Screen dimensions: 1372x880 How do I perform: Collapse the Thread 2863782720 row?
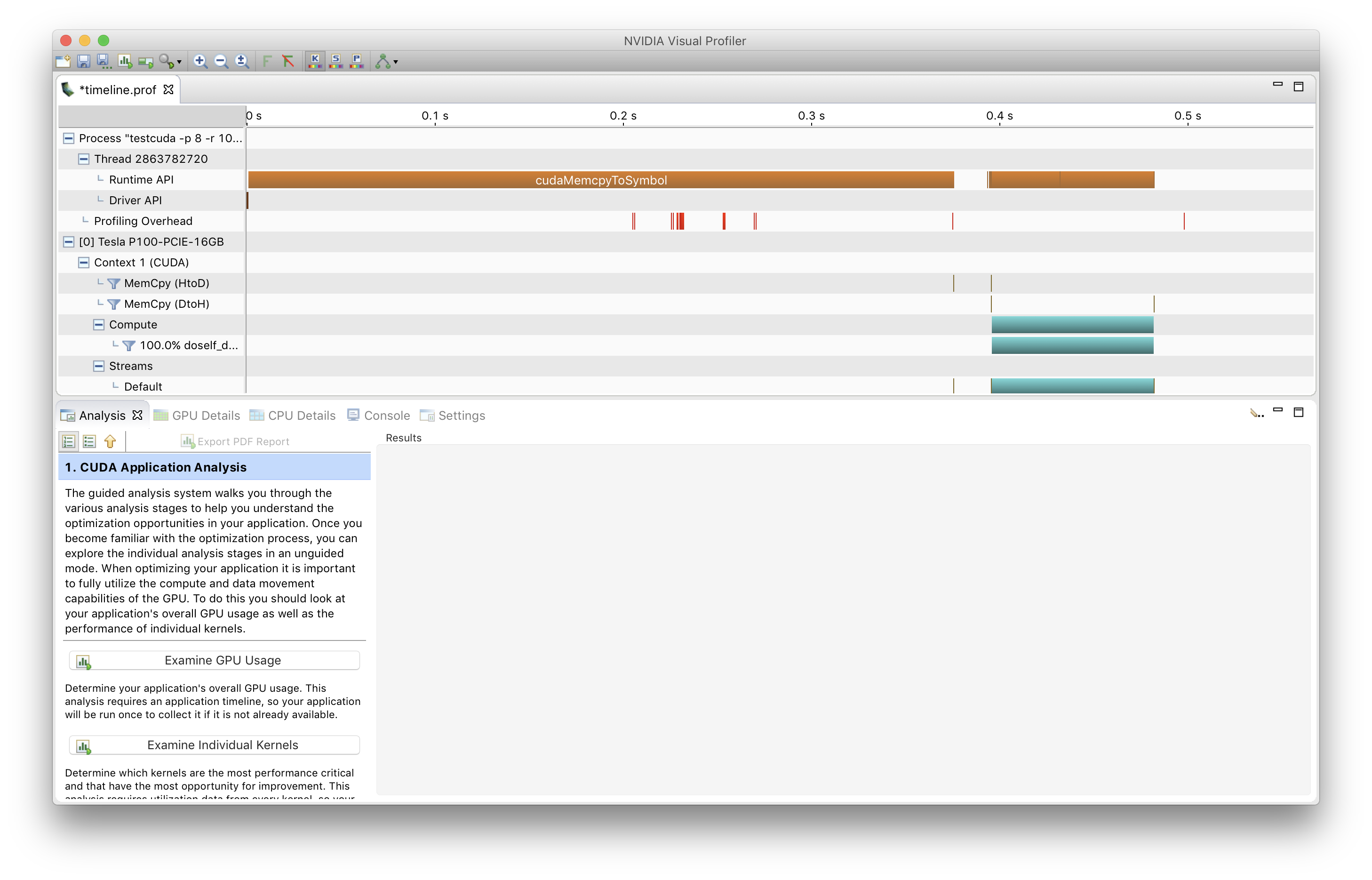coord(83,159)
